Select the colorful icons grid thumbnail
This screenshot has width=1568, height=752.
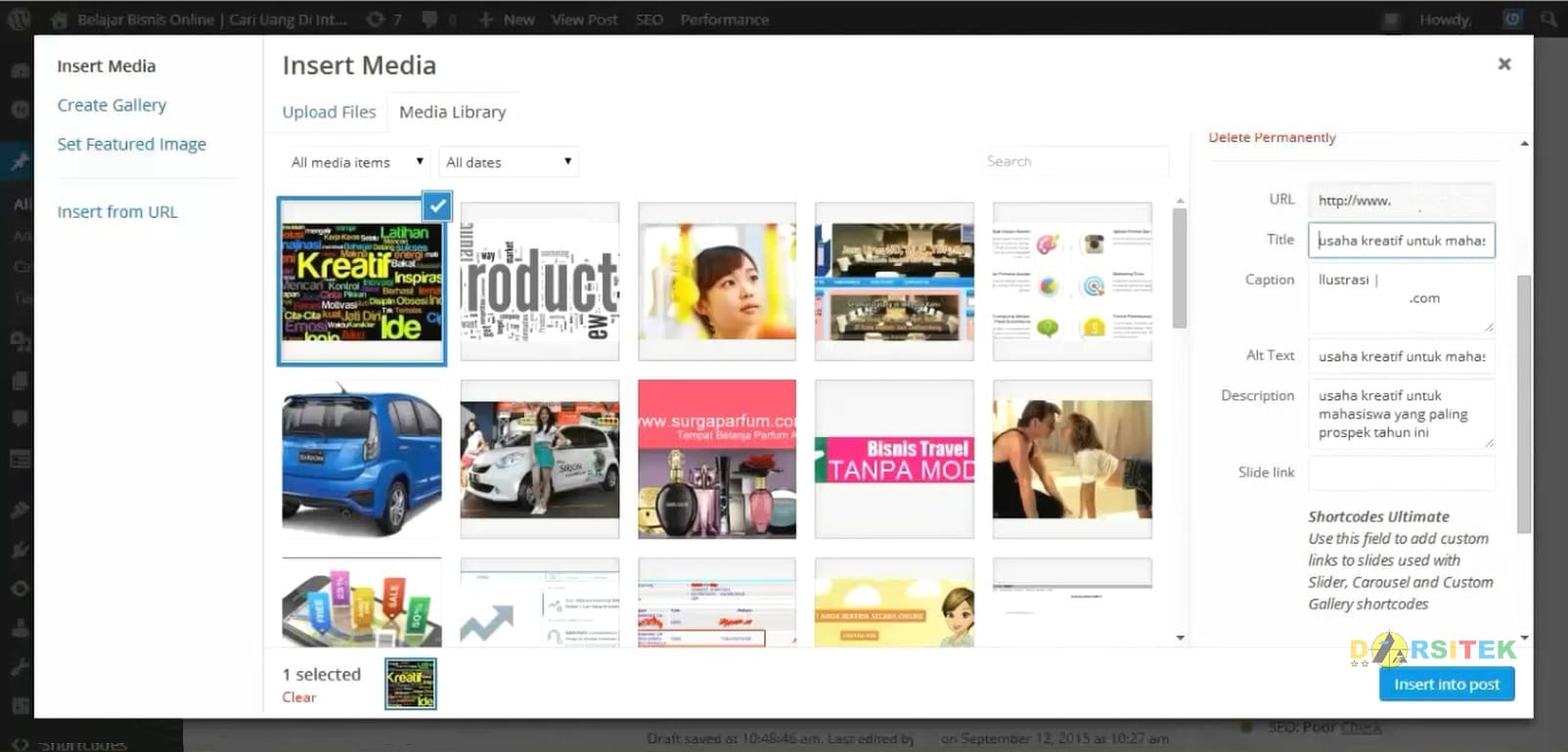pos(1072,282)
